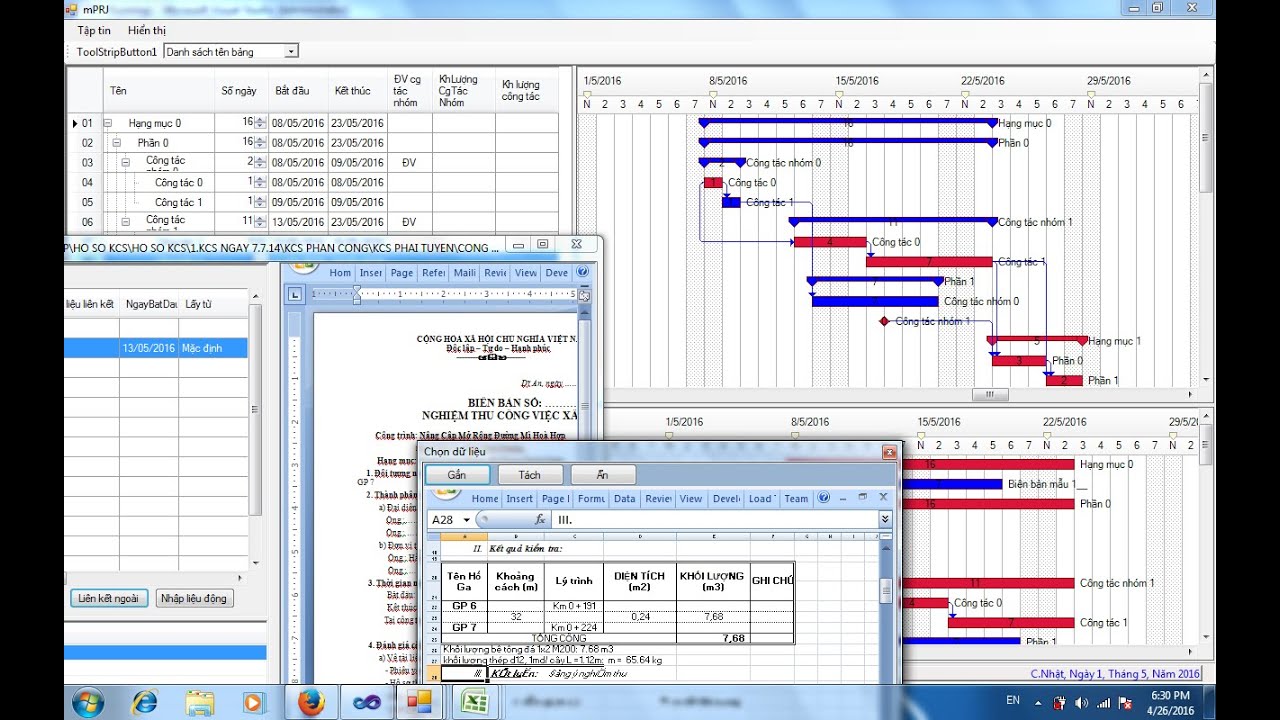Open the Tập tin menu
Viewport: 1280px width, 720px height.
coord(94,30)
